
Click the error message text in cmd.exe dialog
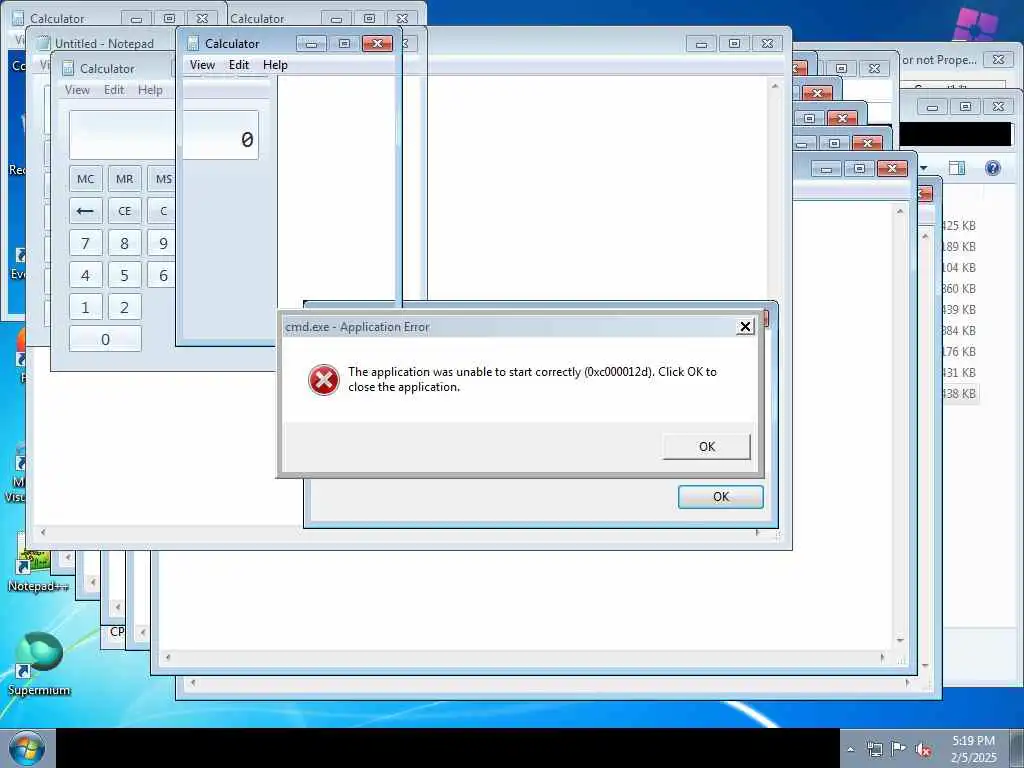(x=532, y=379)
